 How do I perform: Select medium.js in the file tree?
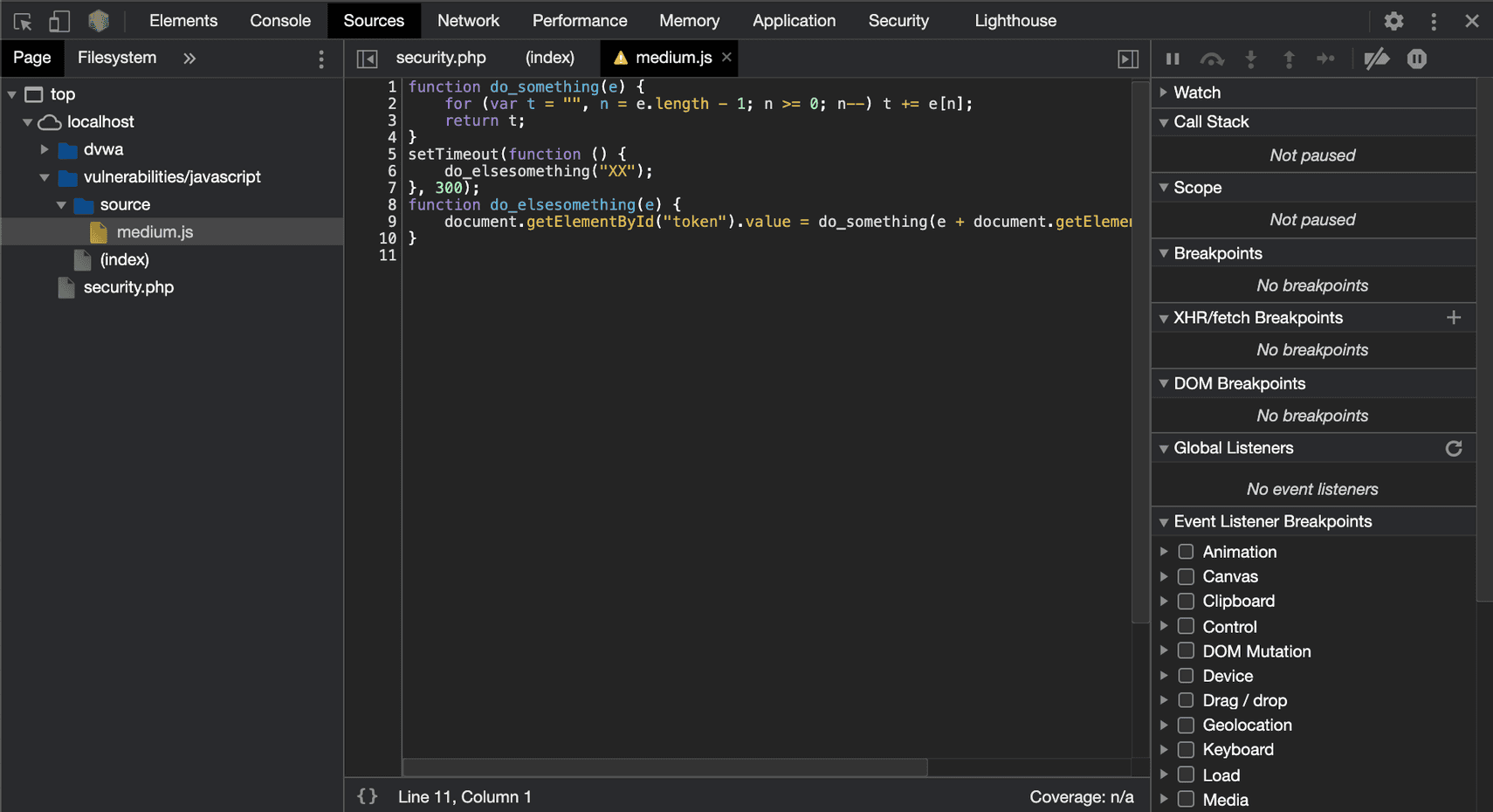154,231
